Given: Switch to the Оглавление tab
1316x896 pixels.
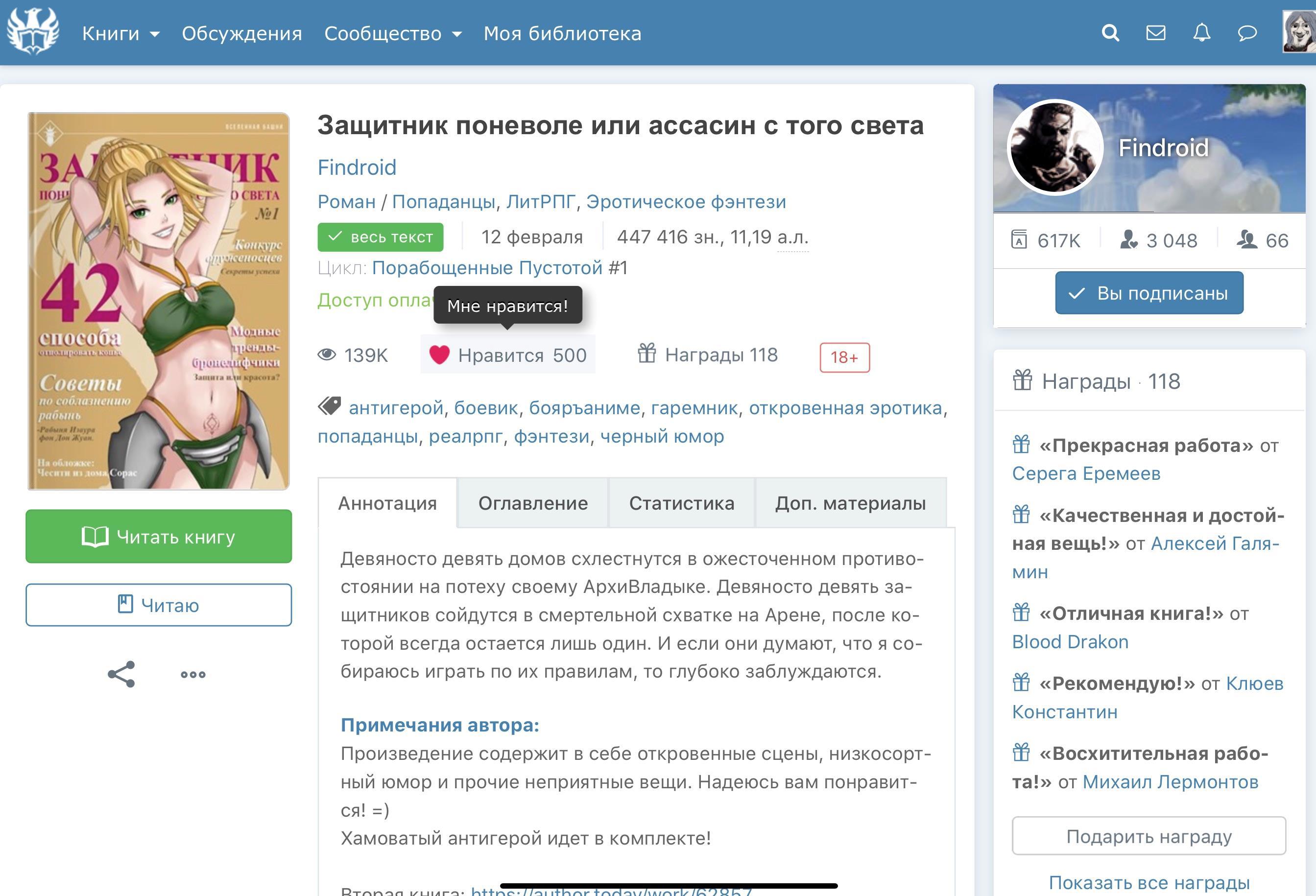Looking at the screenshot, I should (533, 503).
